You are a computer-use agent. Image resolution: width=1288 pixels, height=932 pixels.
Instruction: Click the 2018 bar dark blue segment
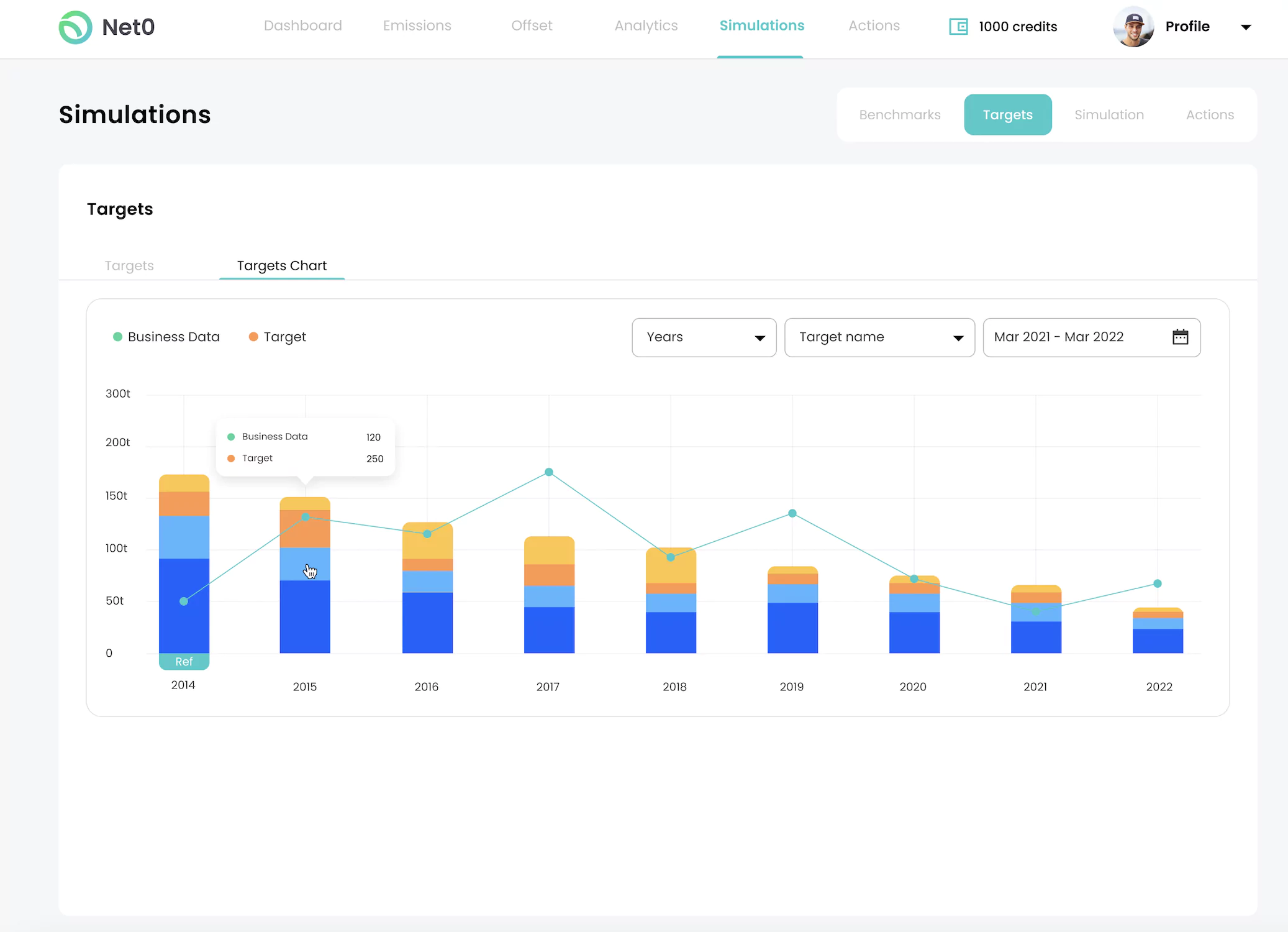(x=671, y=633)
